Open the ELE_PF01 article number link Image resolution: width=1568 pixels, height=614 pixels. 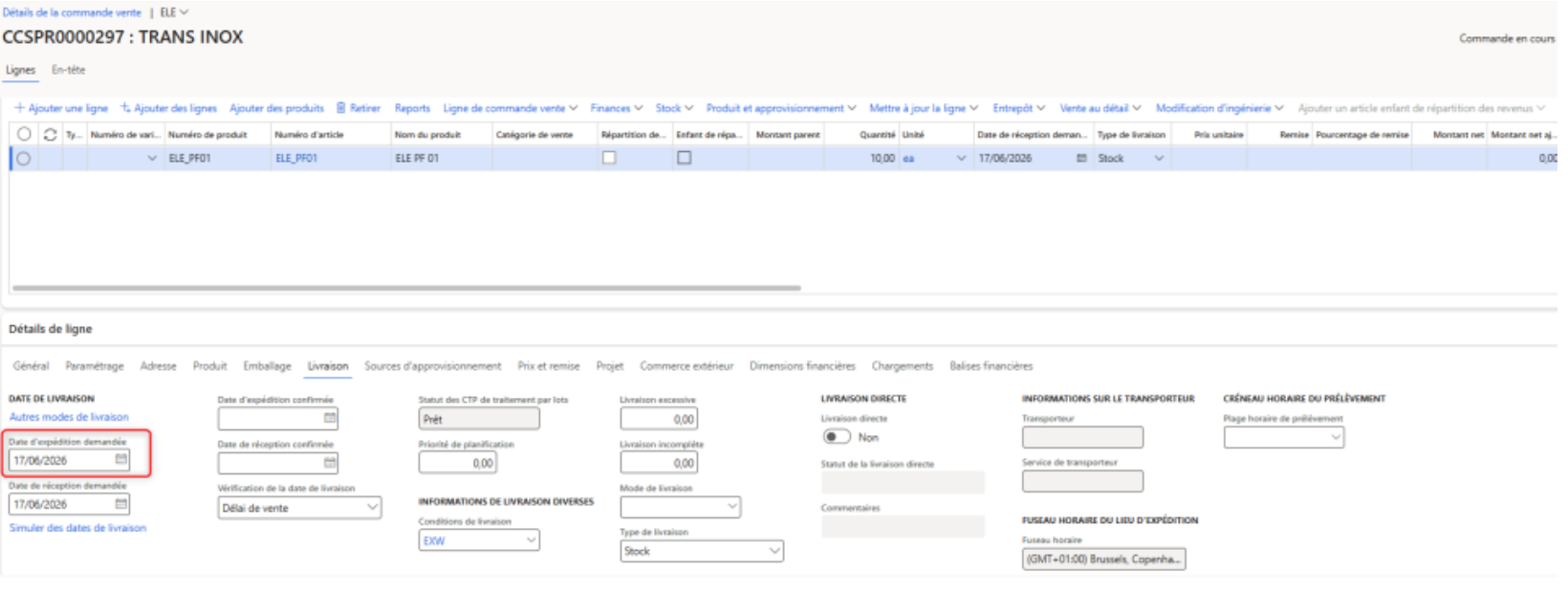tap(296, 159)
